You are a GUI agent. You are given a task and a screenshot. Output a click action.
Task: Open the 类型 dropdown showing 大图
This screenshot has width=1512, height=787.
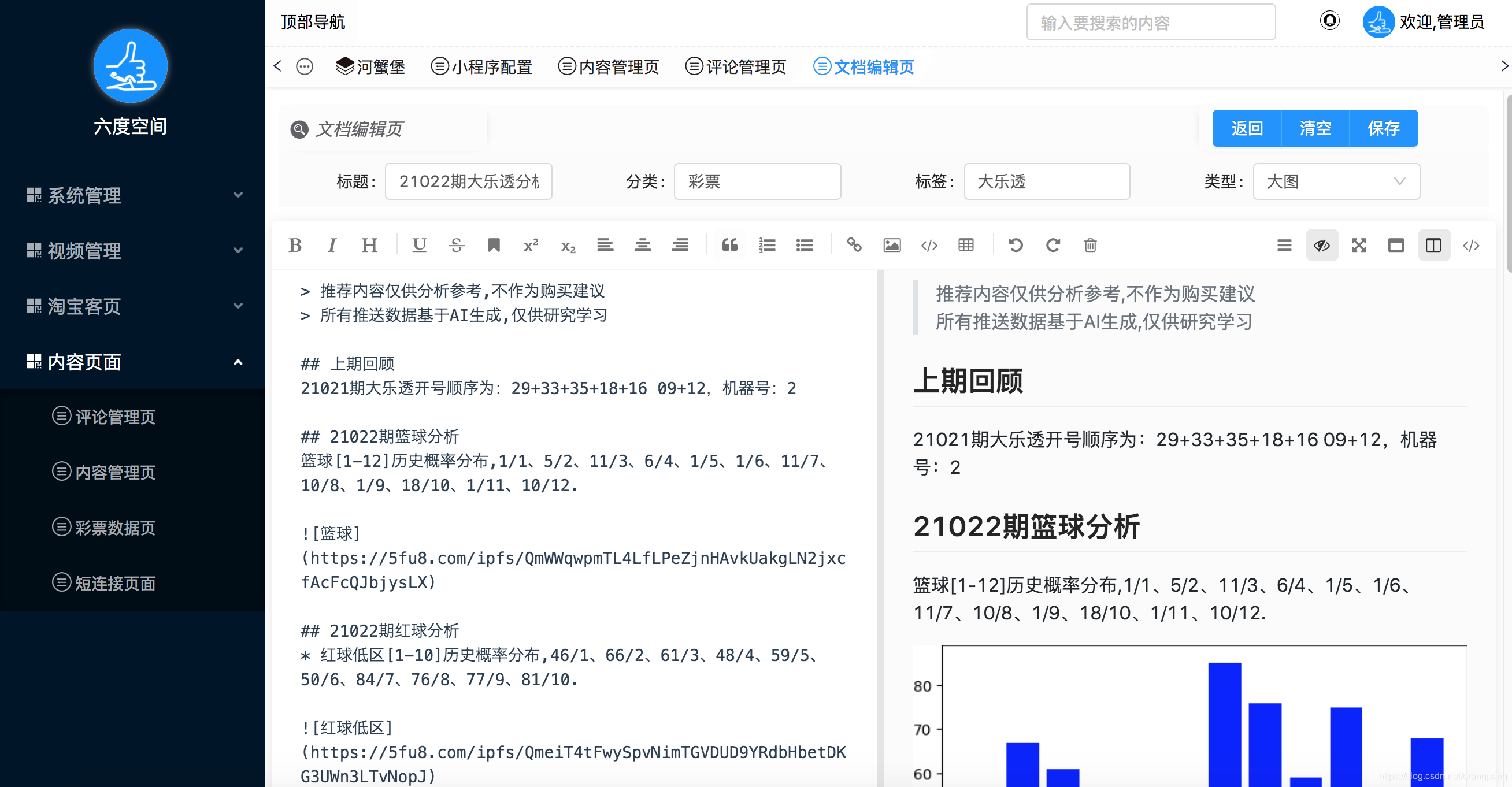coord(1336,181)
